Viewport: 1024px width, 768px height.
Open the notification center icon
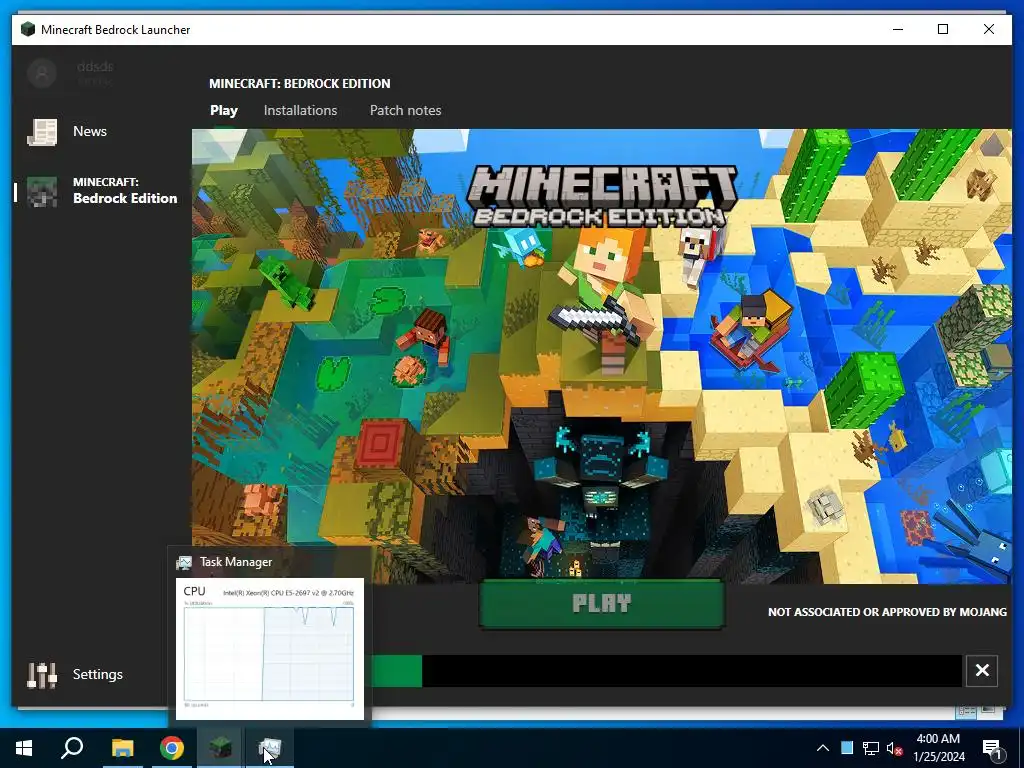(x=993, y=750)
